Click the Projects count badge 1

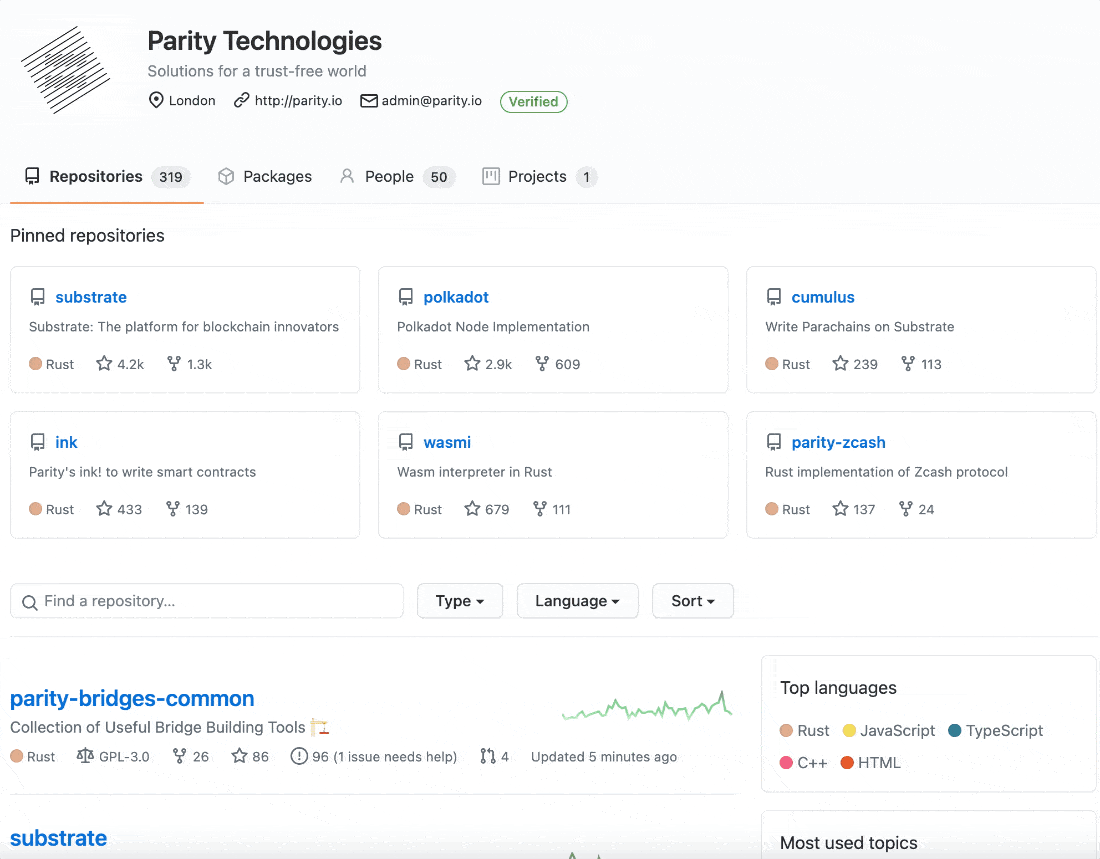click(586, 177)
